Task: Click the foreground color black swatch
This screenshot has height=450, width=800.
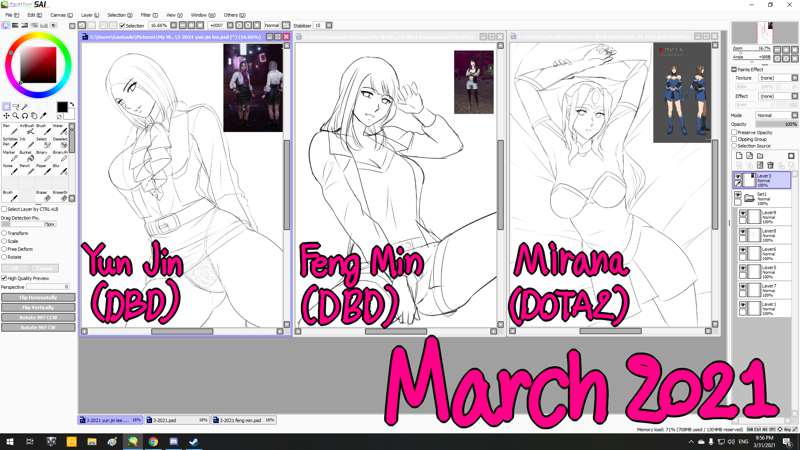Action: point(61,107)
